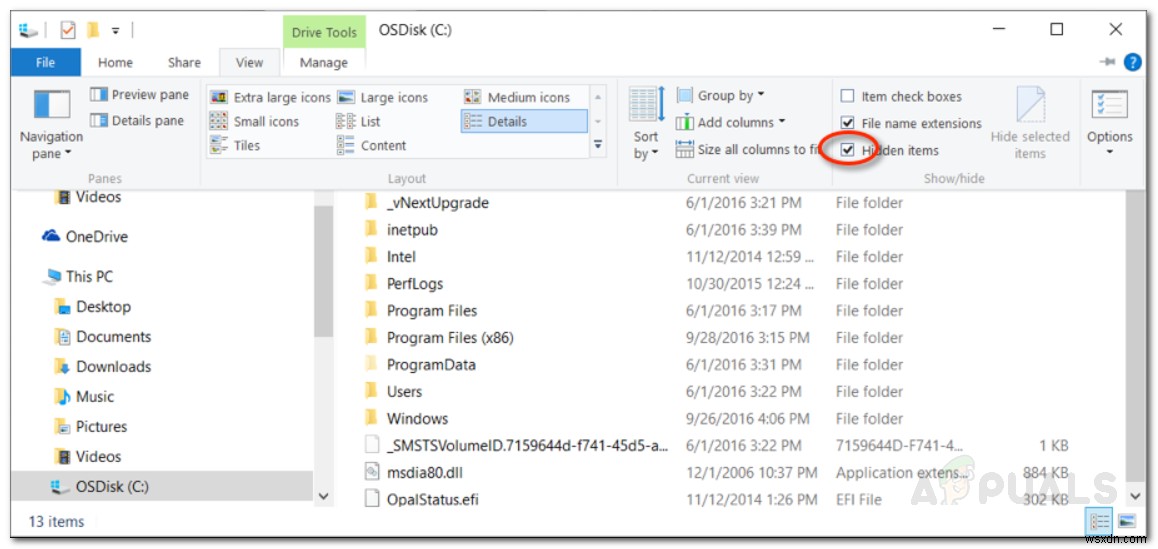Open the Options dropdown
This screenshot has height=549, width=1158.
[1109, 123]
